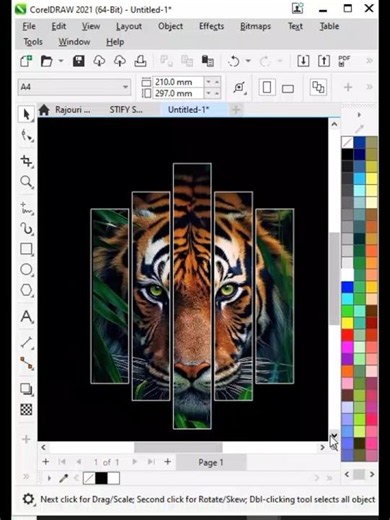Select the Pick tool
Viewport: 390px width, 520px height.
tap(27, 114)
